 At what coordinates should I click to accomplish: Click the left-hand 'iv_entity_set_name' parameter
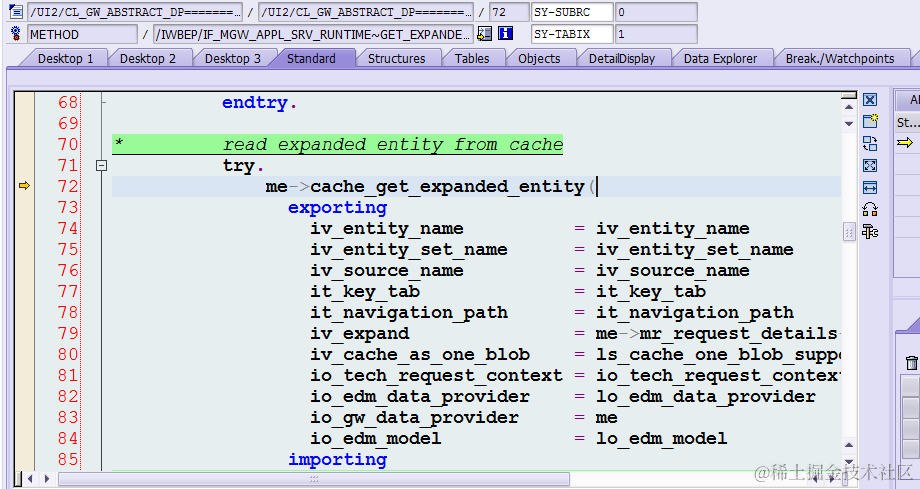409,249
